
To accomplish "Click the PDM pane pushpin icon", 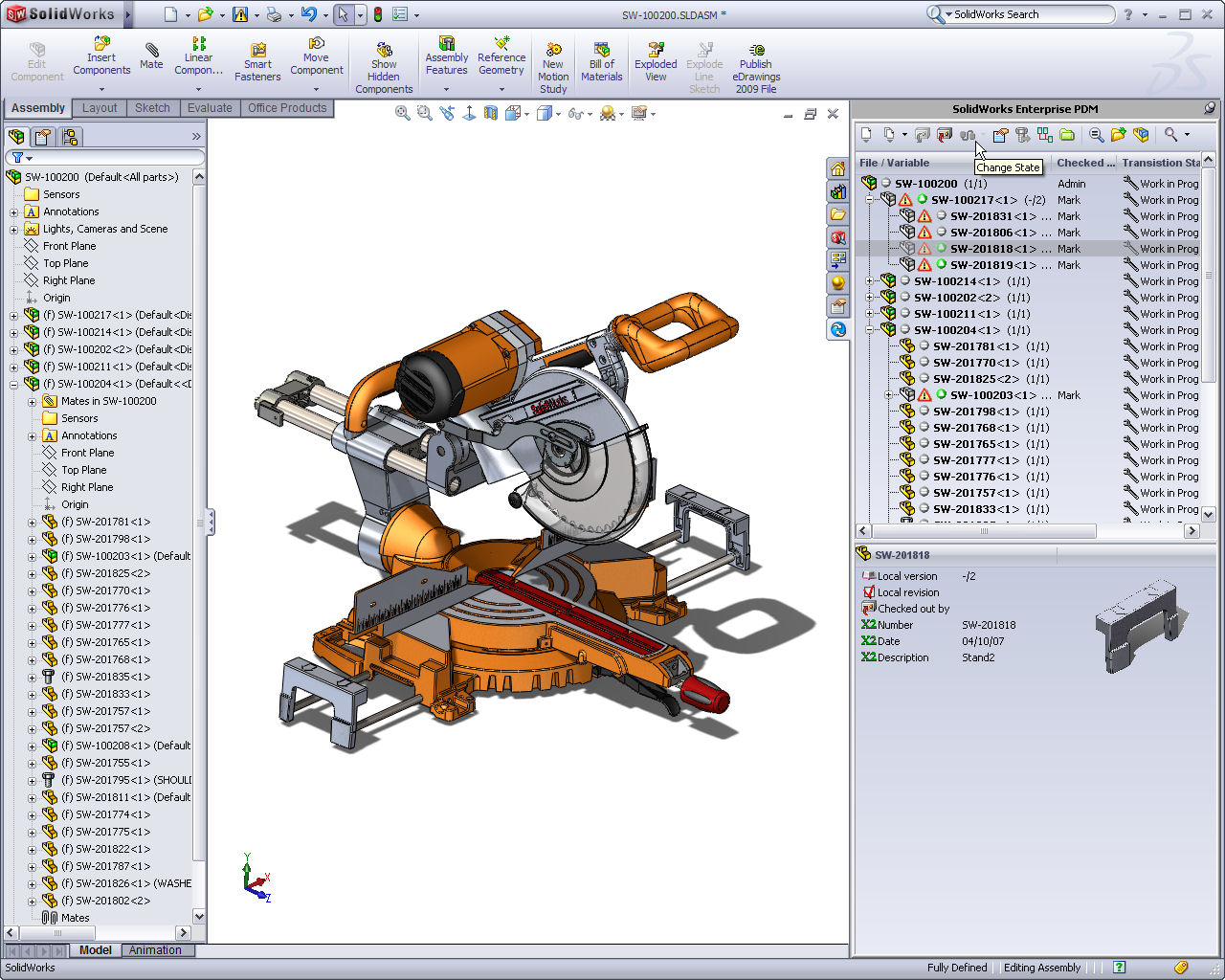I will (x=1210, y=108).
